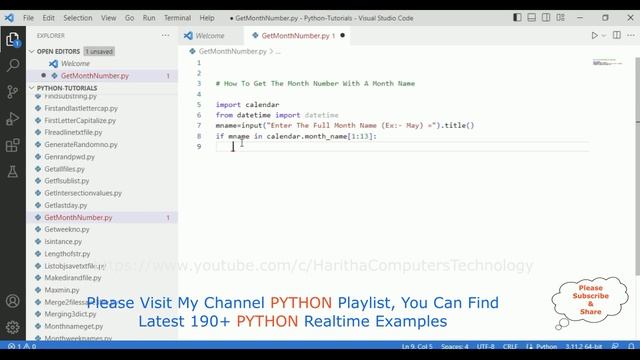The height and width of the screenshot is (360, 640).
Task: Change CRLF end of line sequence
Action: pyautogui.click(x=510, y=346)
